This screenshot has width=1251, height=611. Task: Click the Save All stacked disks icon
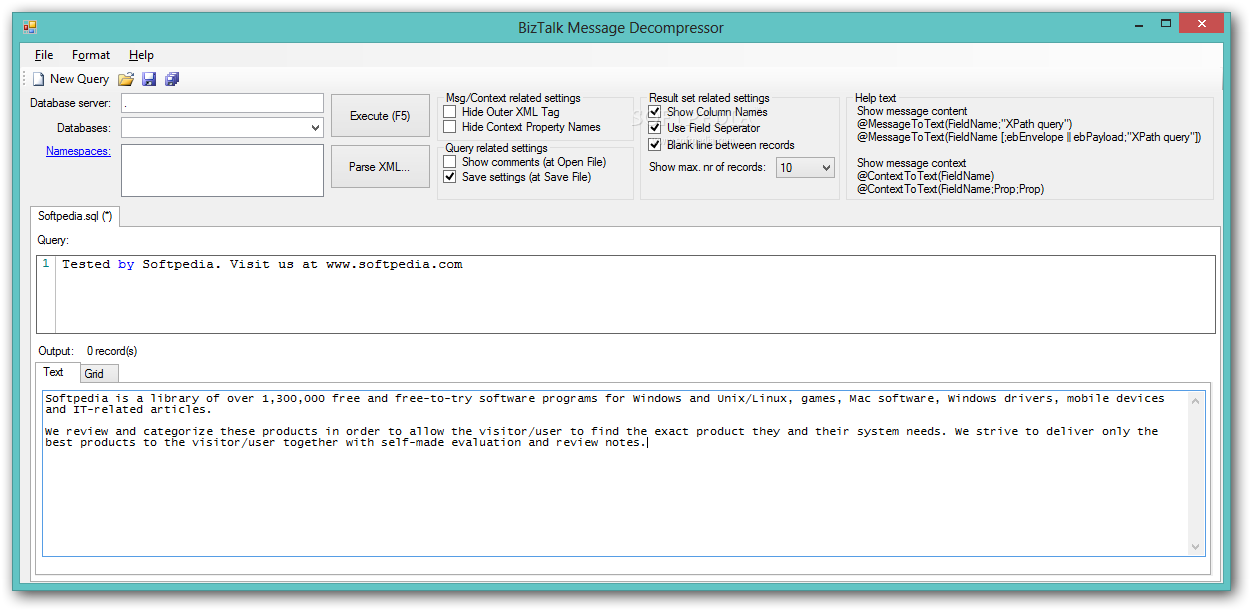(x=172, y=79)
